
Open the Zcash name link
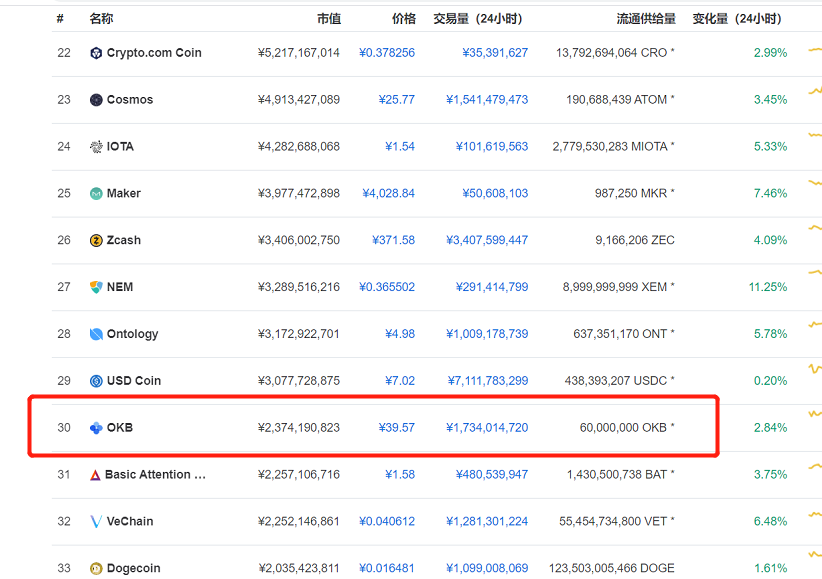tap(124, 240)
